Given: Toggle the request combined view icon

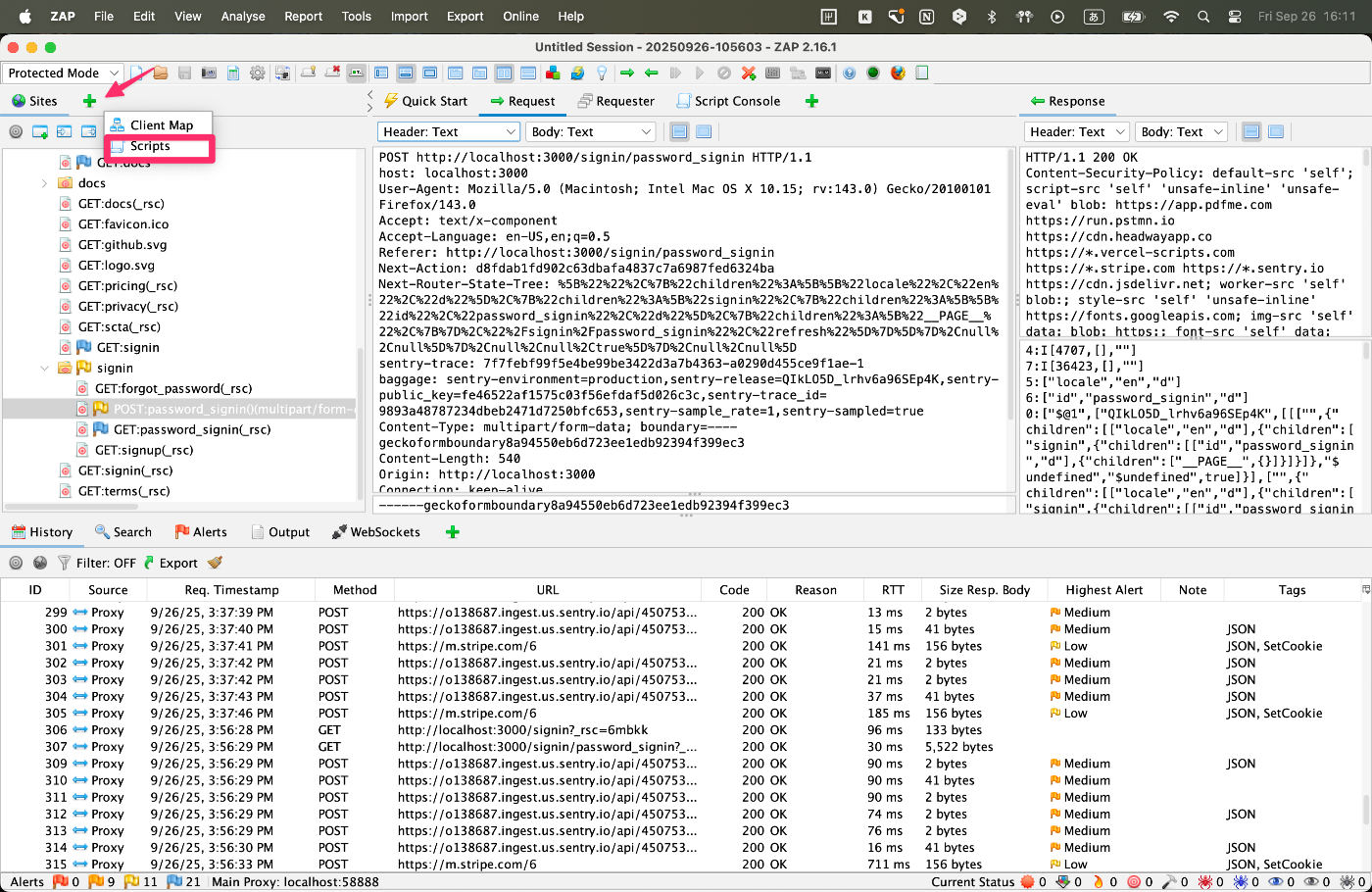Looking at the screenshot, I should tap(704, 131).
